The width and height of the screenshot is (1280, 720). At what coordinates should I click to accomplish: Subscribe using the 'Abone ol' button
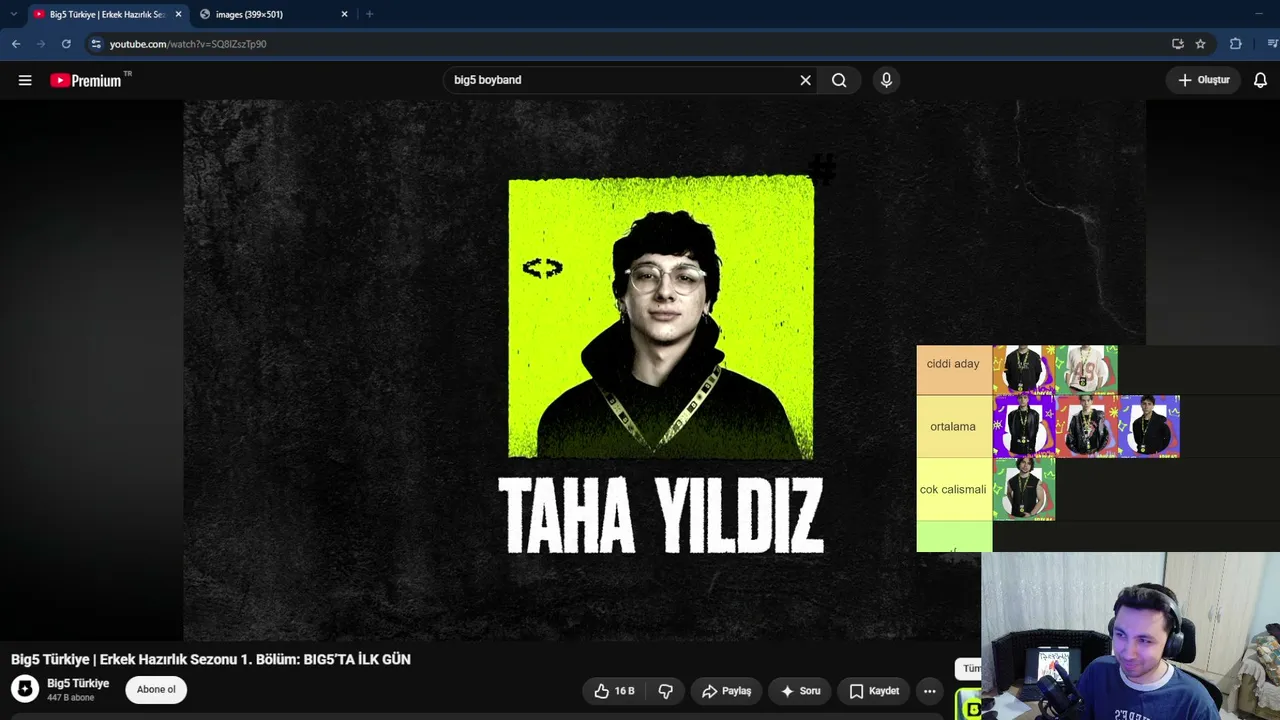coord(156,689)
